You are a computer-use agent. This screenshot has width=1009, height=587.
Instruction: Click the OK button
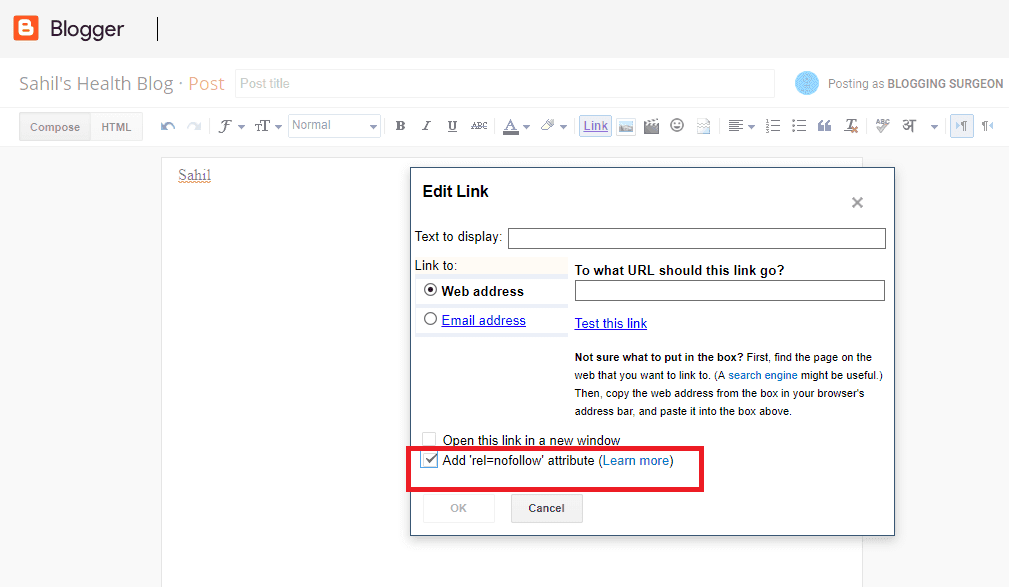(x=459, y=508)
